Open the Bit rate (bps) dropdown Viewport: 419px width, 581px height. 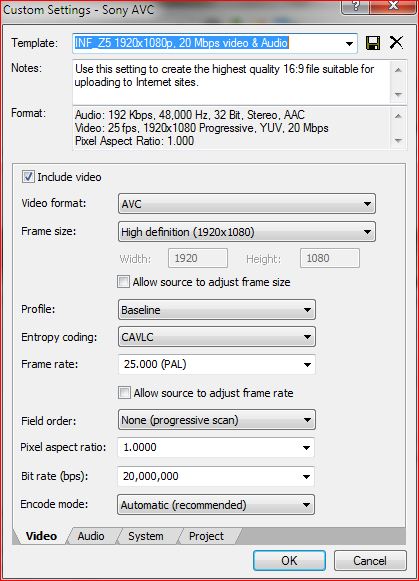(x=216, y=476)
